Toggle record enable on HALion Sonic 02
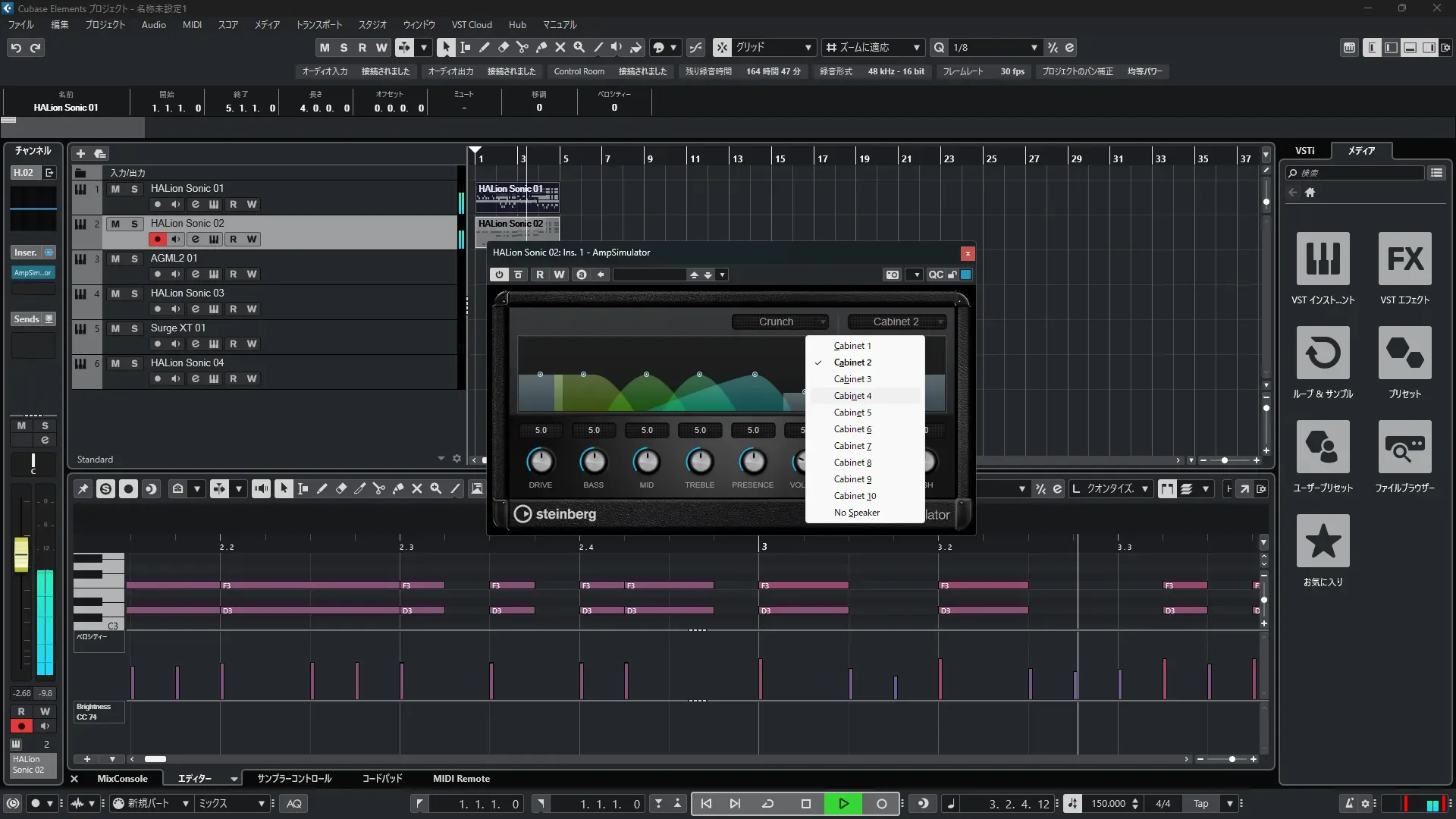The height and width of the screenshot is (819, 1456). coord(157,240)
